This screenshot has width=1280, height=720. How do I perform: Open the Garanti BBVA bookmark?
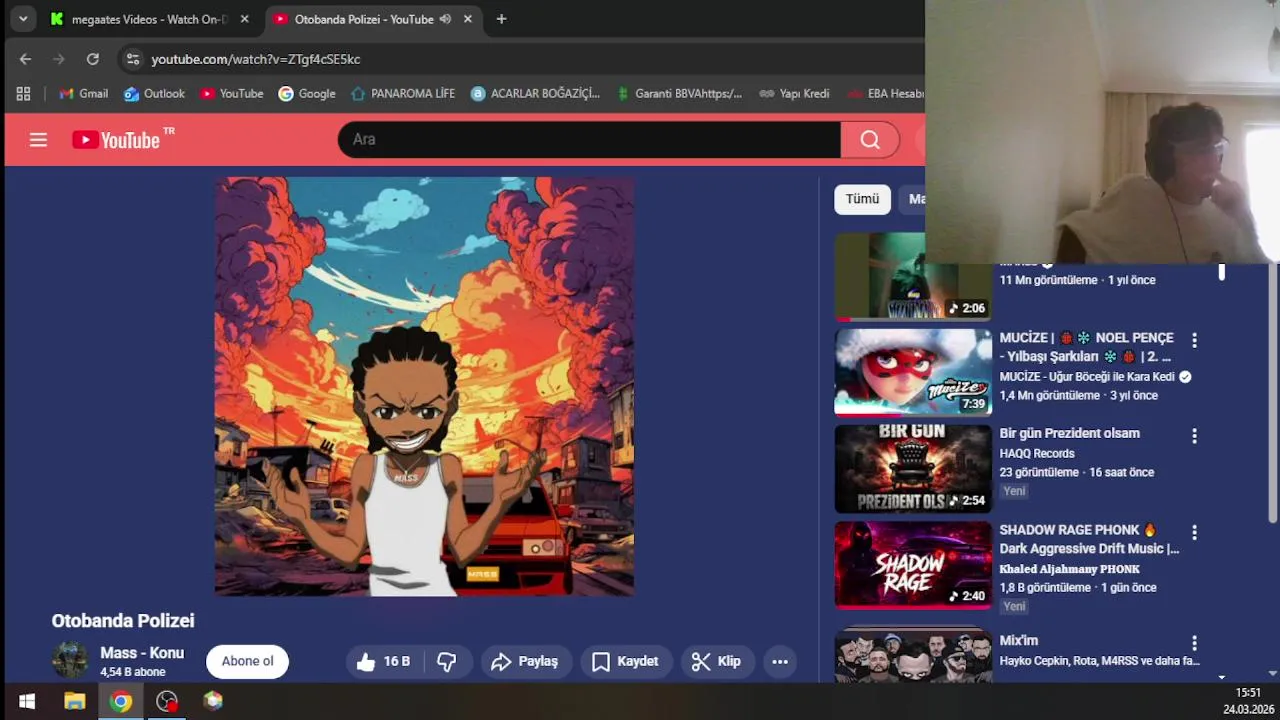click(678, 93)
